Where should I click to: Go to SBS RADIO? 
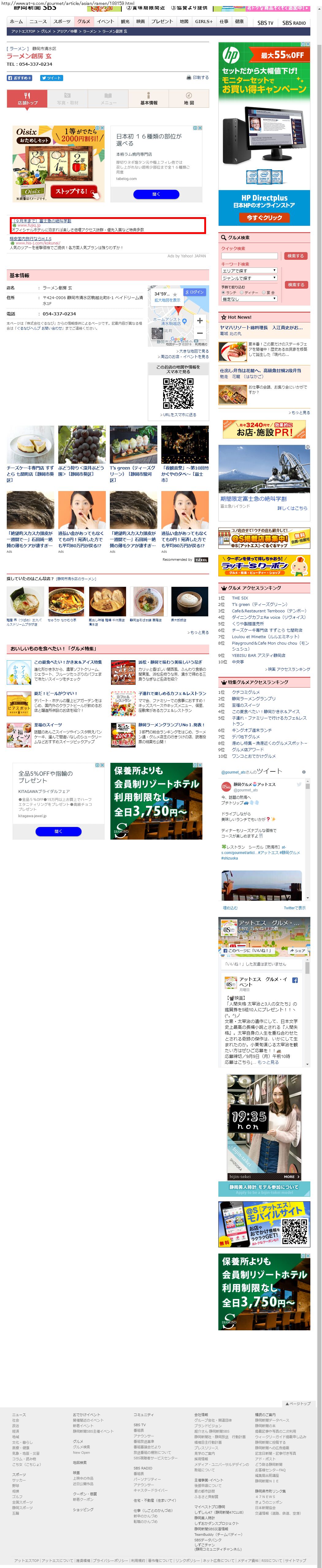(x=294, y=22)
